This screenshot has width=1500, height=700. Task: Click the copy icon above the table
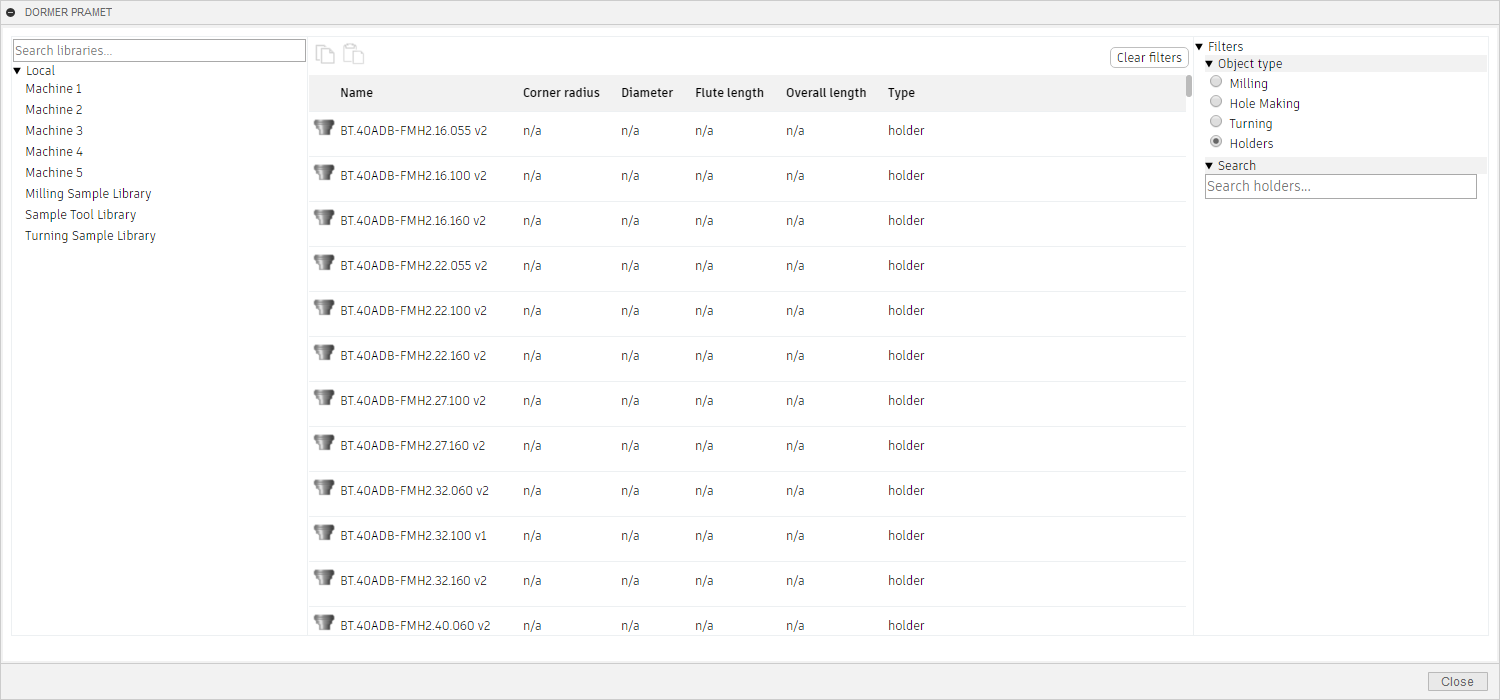325,55
